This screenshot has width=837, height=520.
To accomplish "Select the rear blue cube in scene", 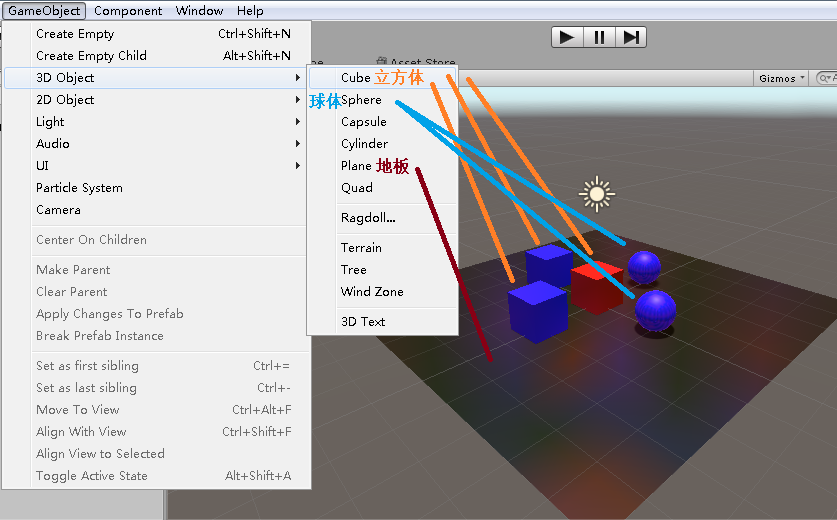I will [549, 265].
